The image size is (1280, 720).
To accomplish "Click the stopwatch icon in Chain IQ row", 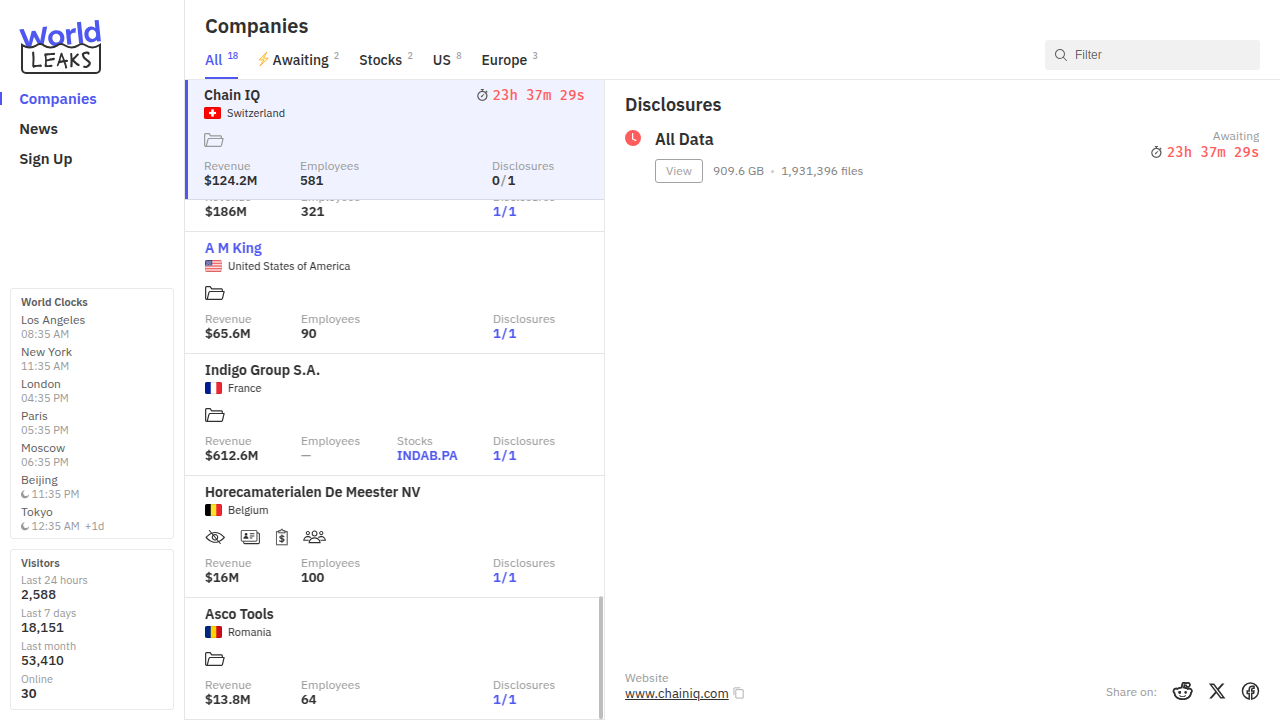I will point(482,96).
